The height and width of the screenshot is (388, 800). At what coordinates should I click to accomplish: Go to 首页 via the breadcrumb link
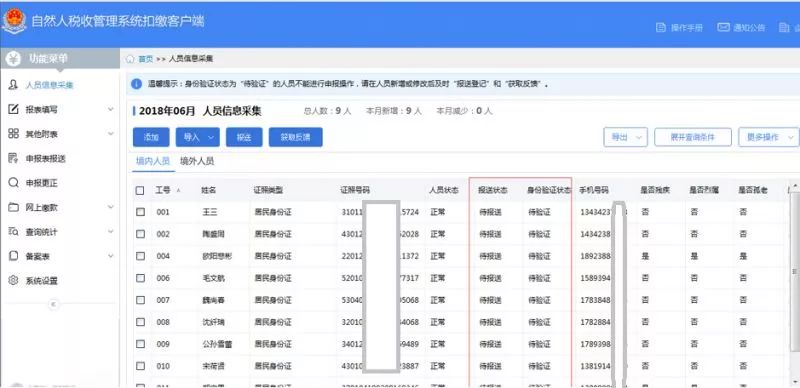[x=145, y=59]
